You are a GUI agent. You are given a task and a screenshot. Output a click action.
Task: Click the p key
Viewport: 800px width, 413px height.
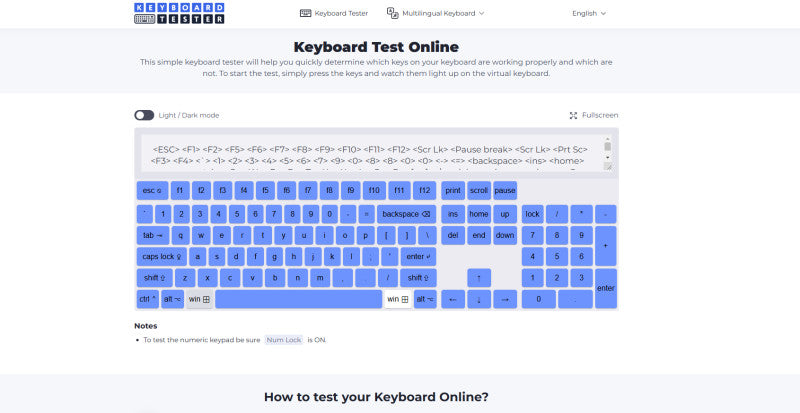[365, 235]
